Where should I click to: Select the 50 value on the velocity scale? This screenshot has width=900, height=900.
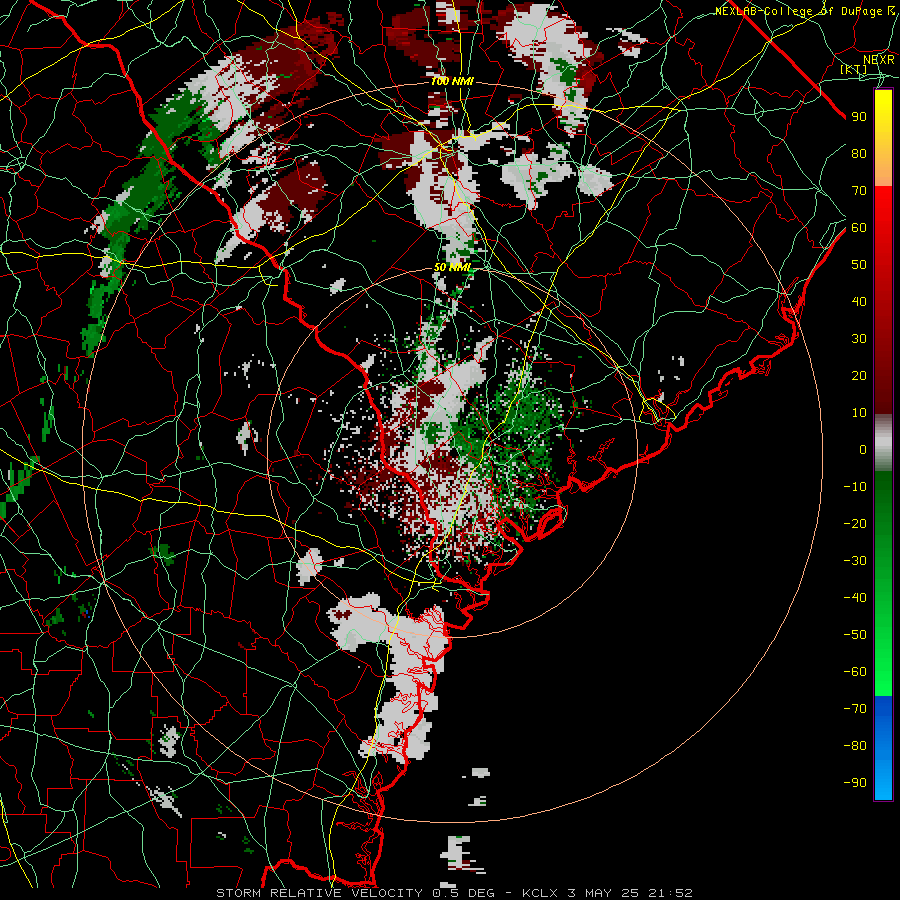coord(859,265)
